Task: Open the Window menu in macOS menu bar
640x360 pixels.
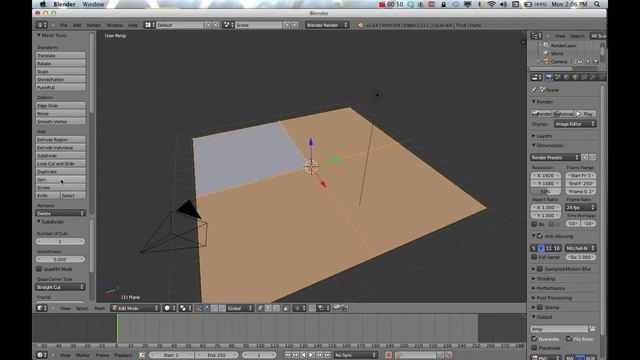Action: coord(93,4)
